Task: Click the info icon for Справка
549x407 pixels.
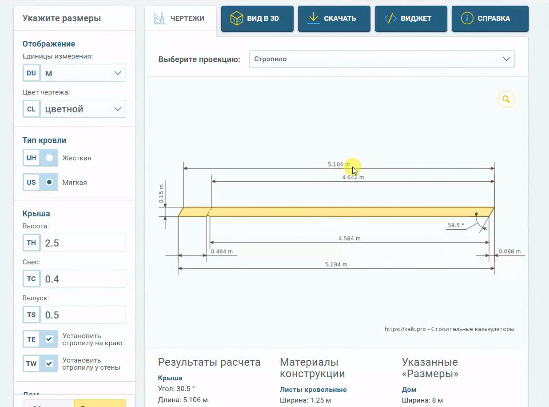Action: [x=467, y=18]
